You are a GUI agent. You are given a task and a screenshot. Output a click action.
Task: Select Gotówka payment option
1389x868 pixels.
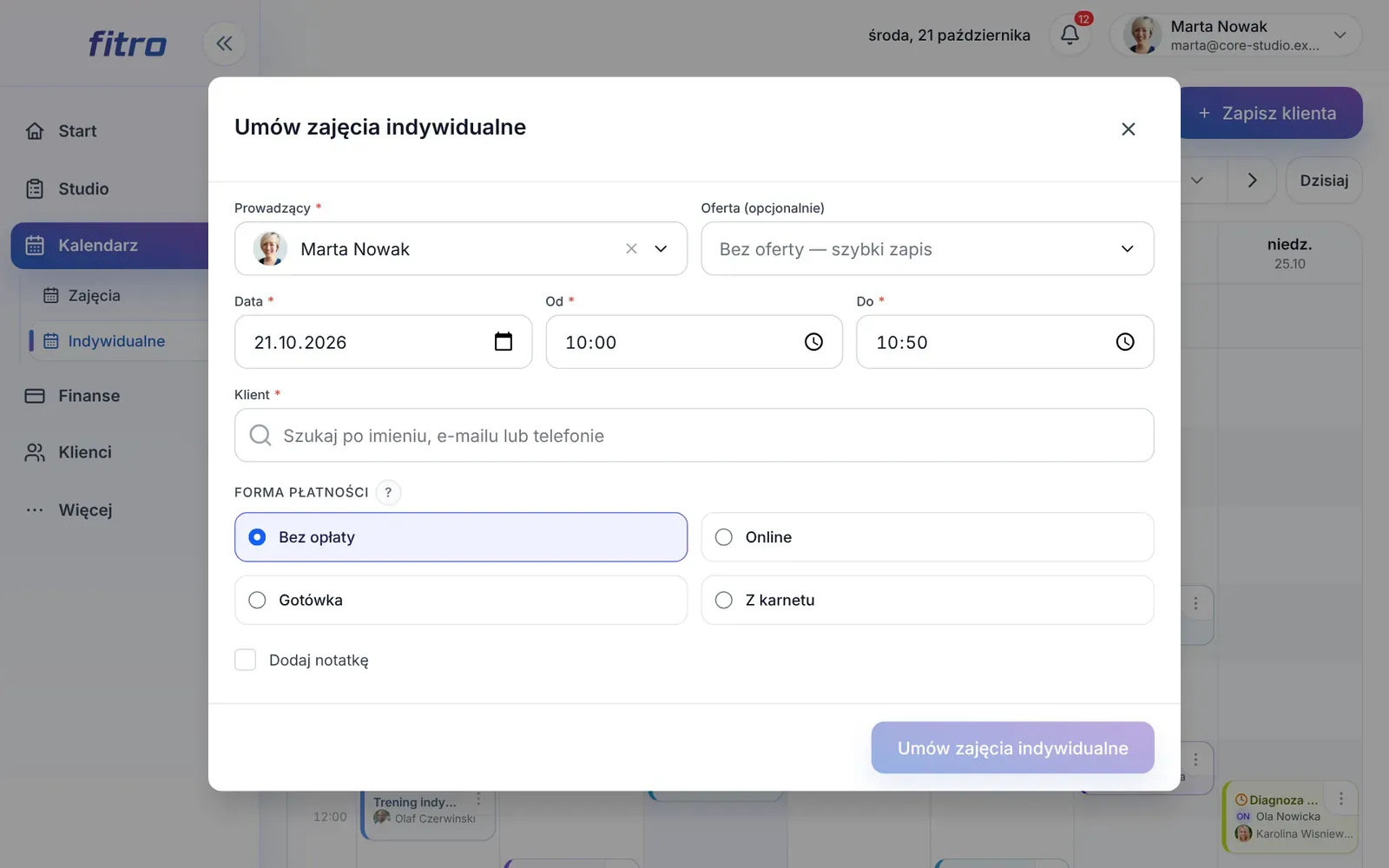click(x=461, y=600)
